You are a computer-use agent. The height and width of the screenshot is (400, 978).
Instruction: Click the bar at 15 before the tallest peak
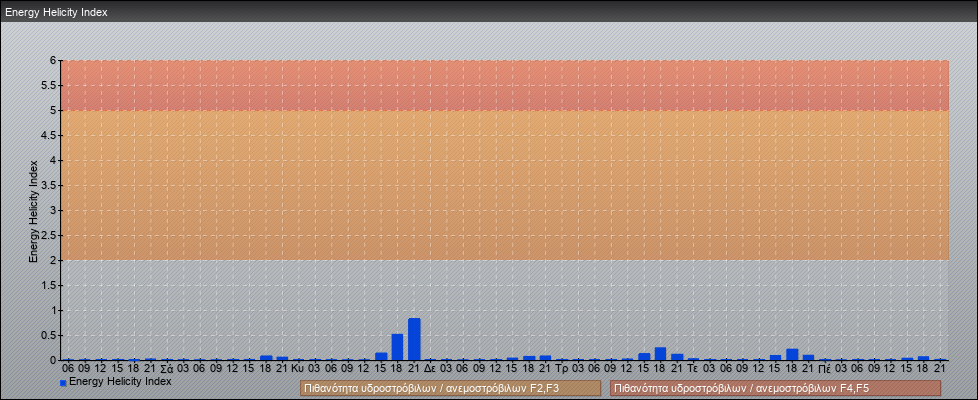[381, 356]
